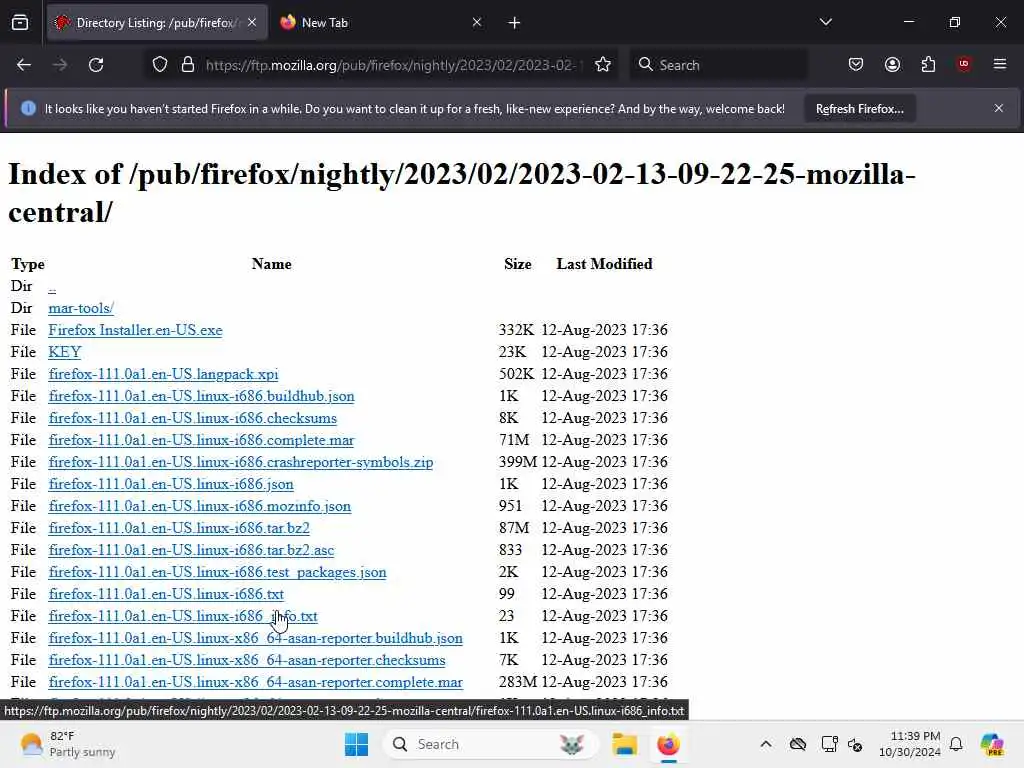Click Firefox icon in taskbar
This screenshot has width=1024, height=768.
(668, 744)
